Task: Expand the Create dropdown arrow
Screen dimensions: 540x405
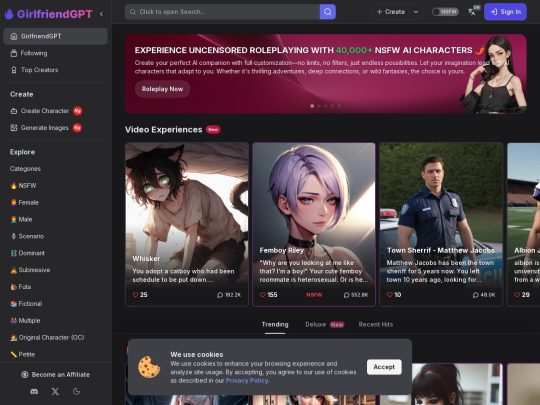Action: 416,12
